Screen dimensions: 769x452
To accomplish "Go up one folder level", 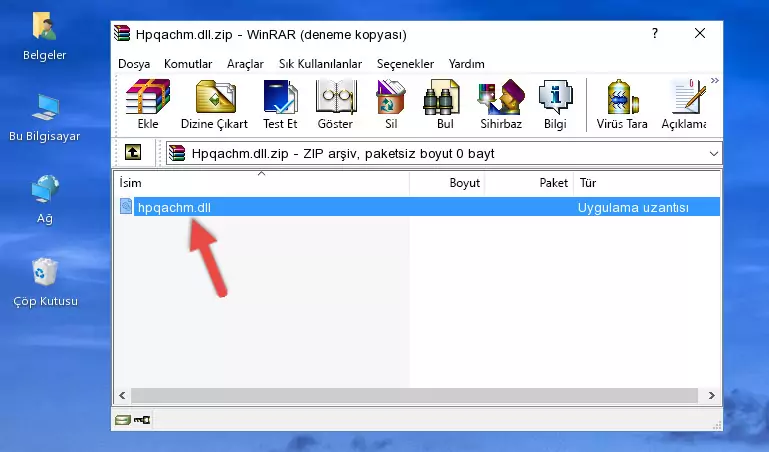I will pos(133,152).
